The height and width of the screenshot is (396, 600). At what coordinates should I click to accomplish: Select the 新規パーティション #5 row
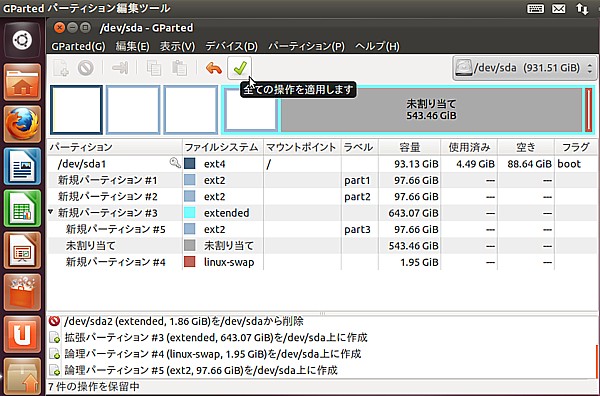point(321,229)
